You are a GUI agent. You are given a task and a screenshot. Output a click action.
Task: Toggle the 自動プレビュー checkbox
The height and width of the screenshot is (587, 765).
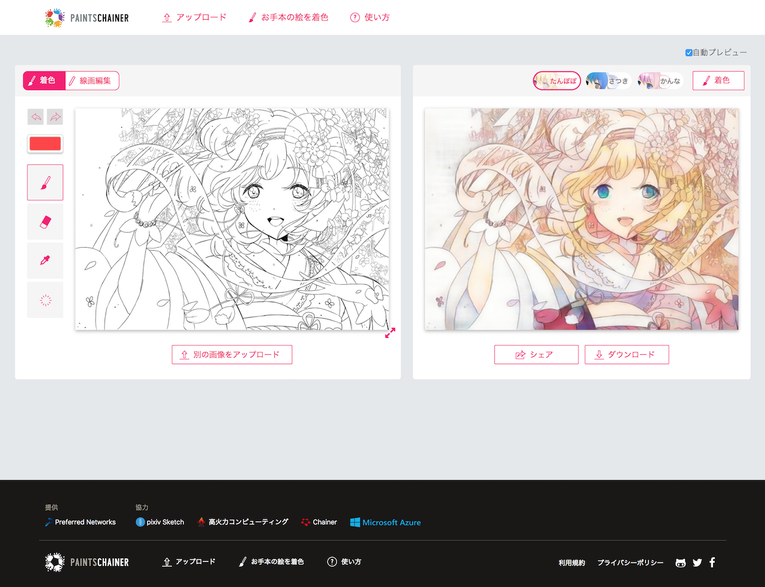689,52
